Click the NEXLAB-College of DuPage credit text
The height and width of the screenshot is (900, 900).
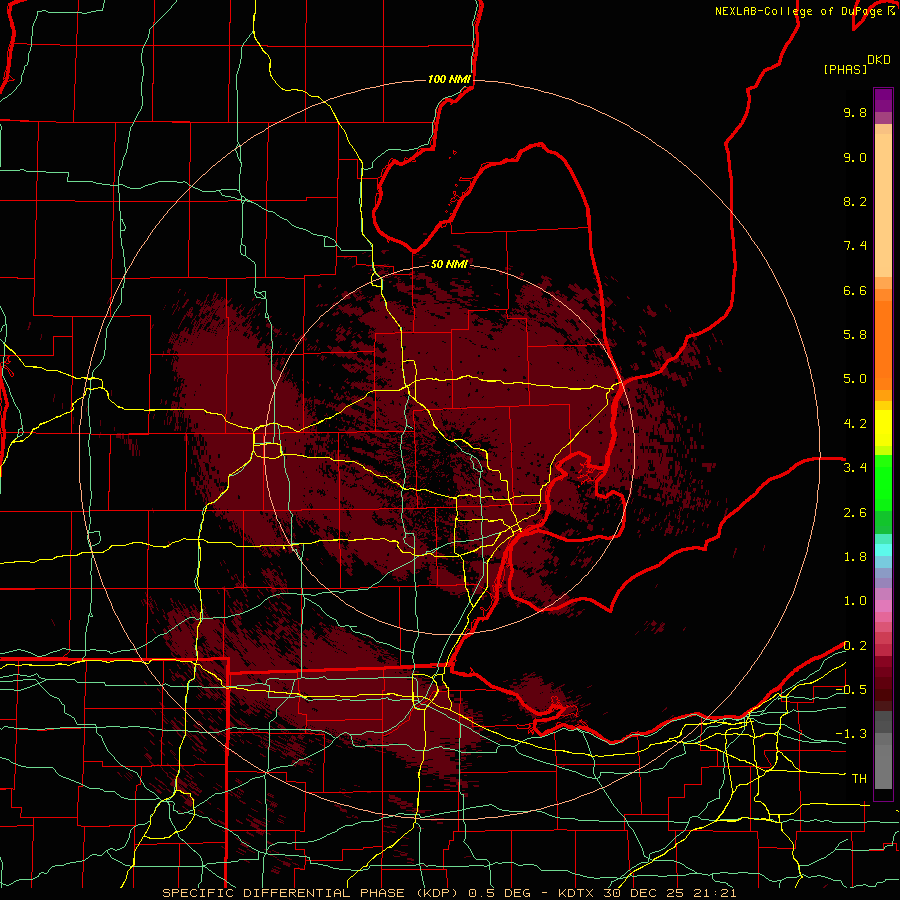point(805,11)
